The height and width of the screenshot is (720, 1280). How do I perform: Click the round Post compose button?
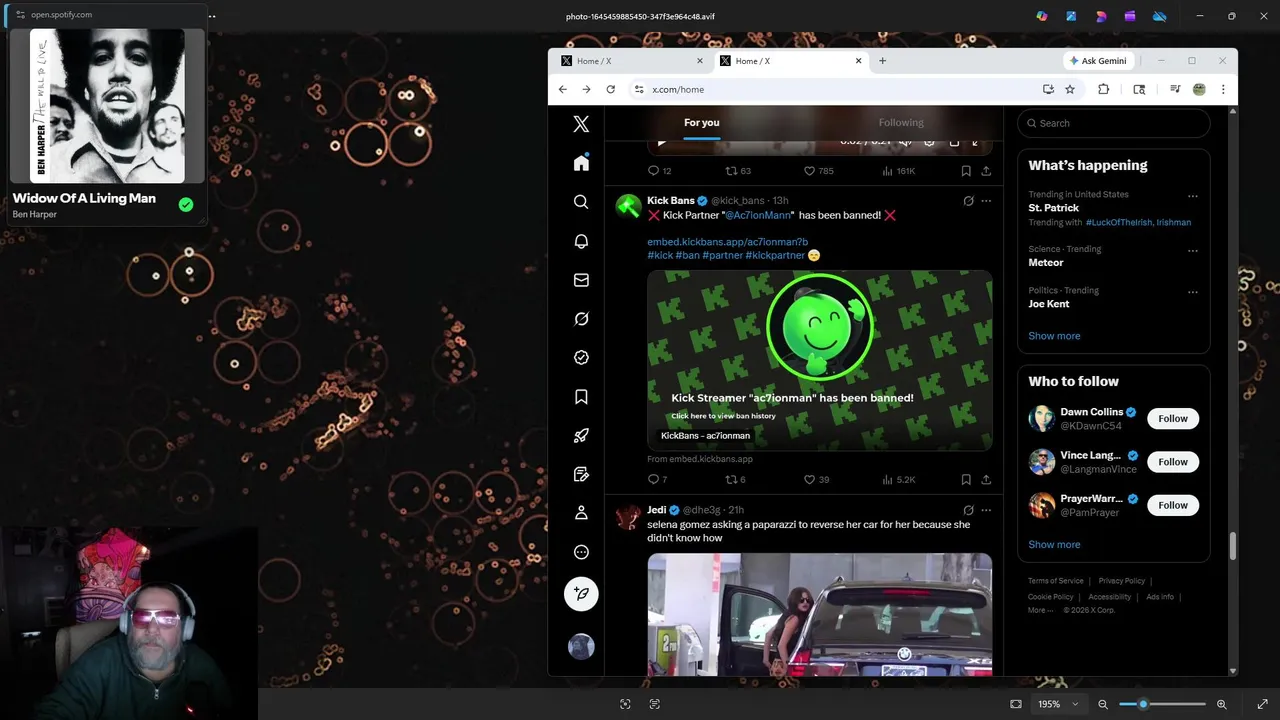coord(581,594)
